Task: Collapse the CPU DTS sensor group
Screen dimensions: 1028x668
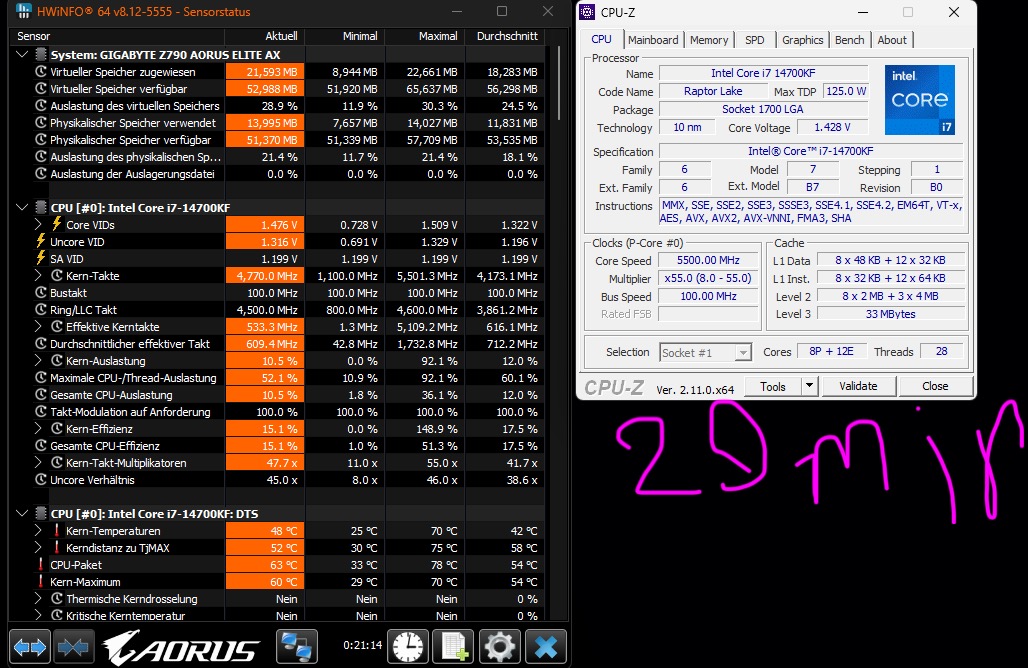Action: pos(22,513)
